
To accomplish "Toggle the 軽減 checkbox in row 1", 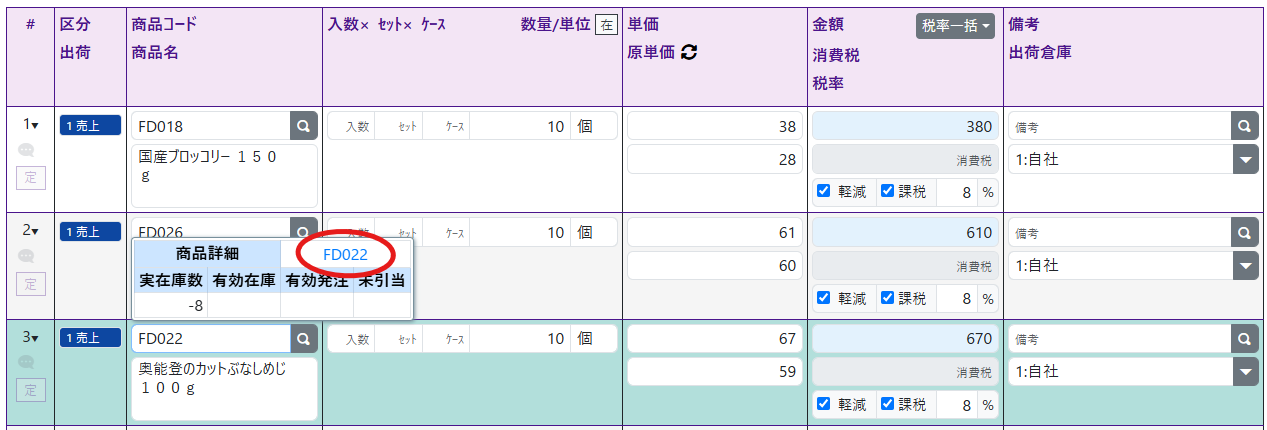I will (x=823, y=191).
